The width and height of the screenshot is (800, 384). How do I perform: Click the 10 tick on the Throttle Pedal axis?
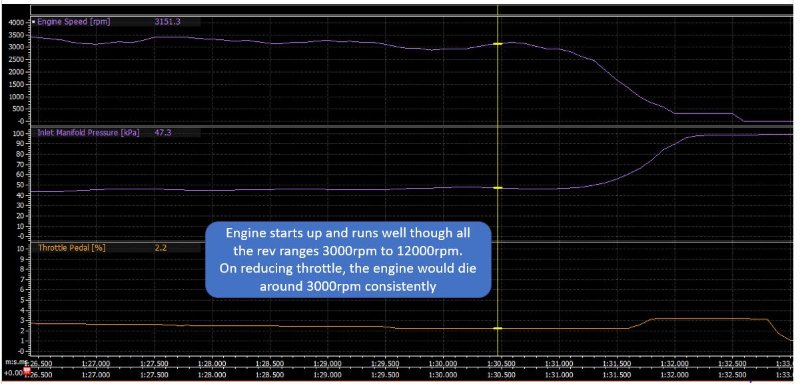click(x=20, y=248)
